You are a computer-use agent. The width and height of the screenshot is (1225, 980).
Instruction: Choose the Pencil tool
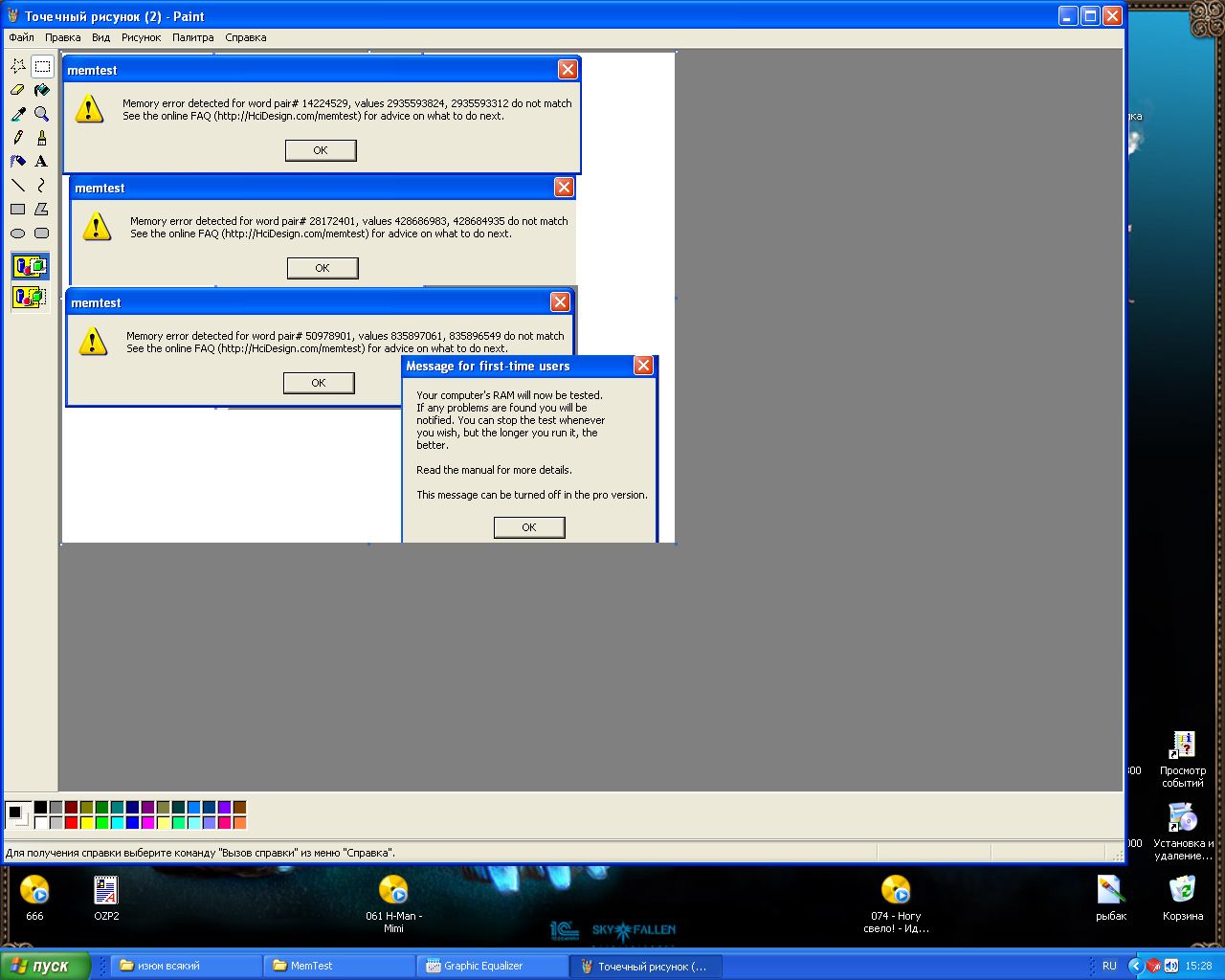[18, 138]
